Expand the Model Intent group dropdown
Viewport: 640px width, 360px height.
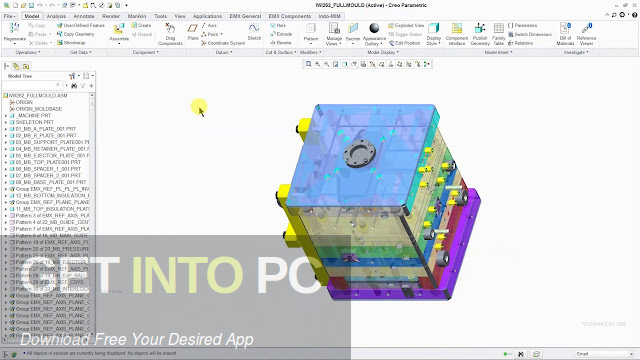(498, 52)
